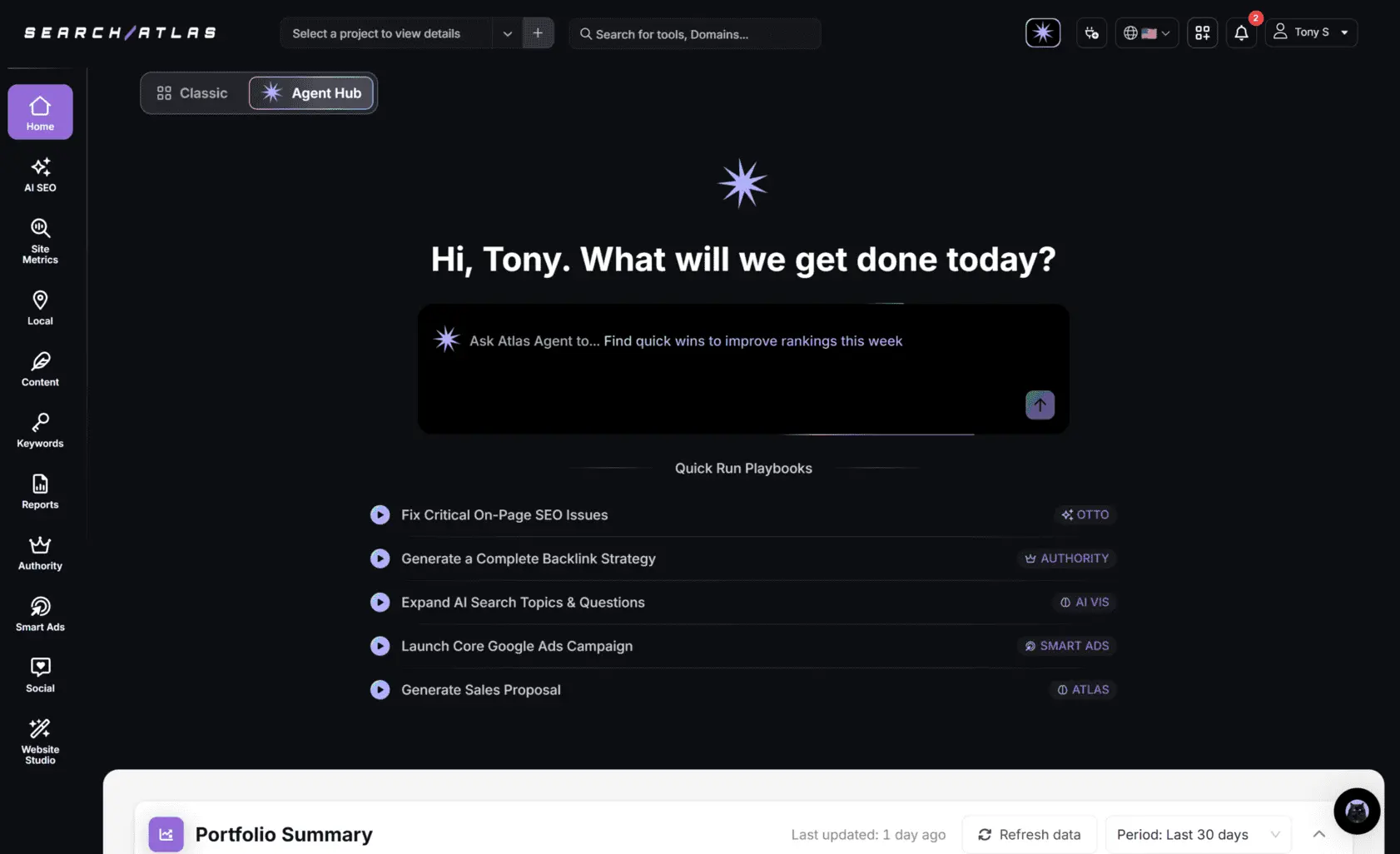The height and width of the screenshot is (854, 1400).
Task: Run Launch Core Google Ads Campaign playbook
Action: pyautogui.click(x=380, y=646)
